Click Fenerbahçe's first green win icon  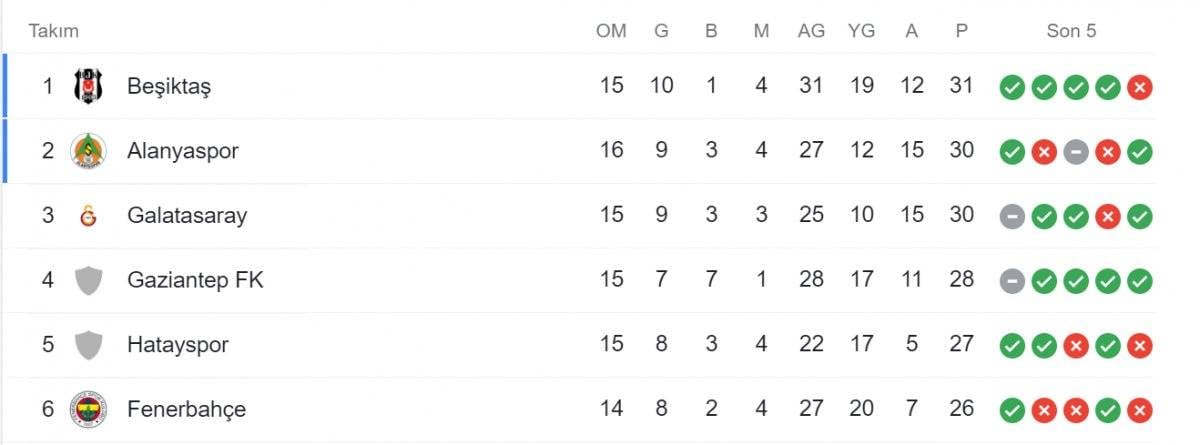click(x=1012, y=410)
